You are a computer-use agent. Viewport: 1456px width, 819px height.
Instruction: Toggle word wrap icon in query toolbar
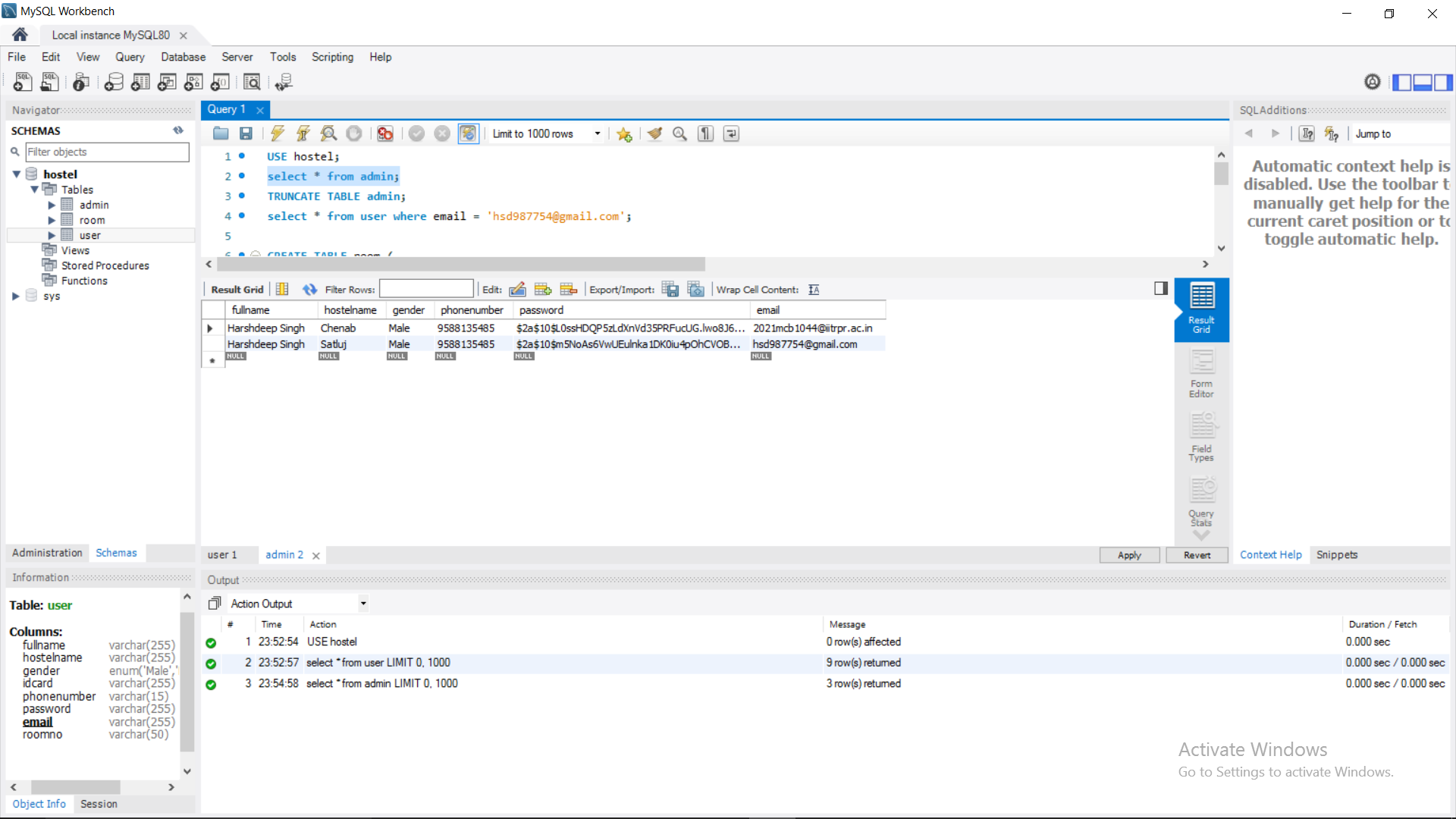(x=731, y=133)
